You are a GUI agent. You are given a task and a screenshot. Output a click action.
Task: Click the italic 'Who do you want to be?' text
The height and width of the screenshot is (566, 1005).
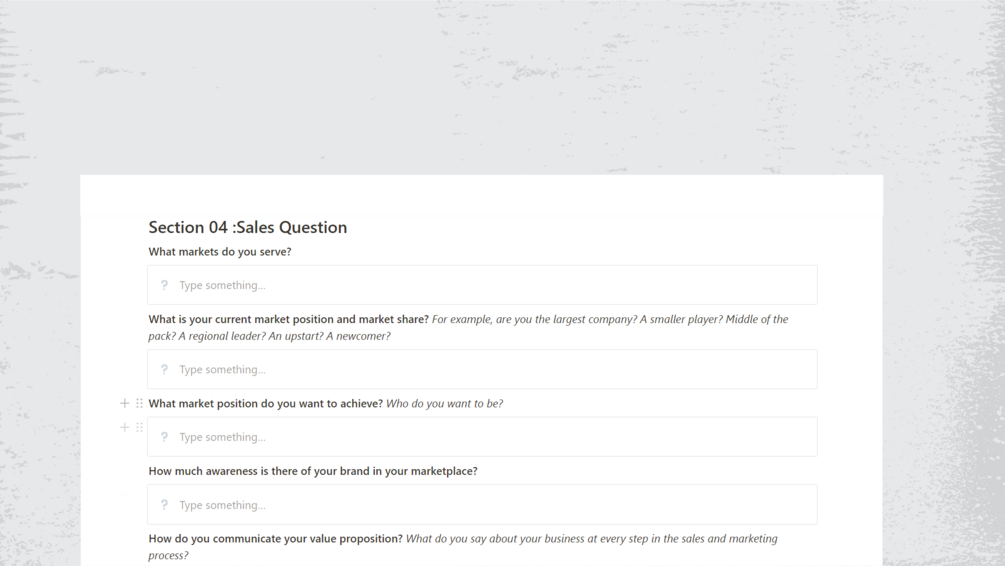click(x=444, y=403)
